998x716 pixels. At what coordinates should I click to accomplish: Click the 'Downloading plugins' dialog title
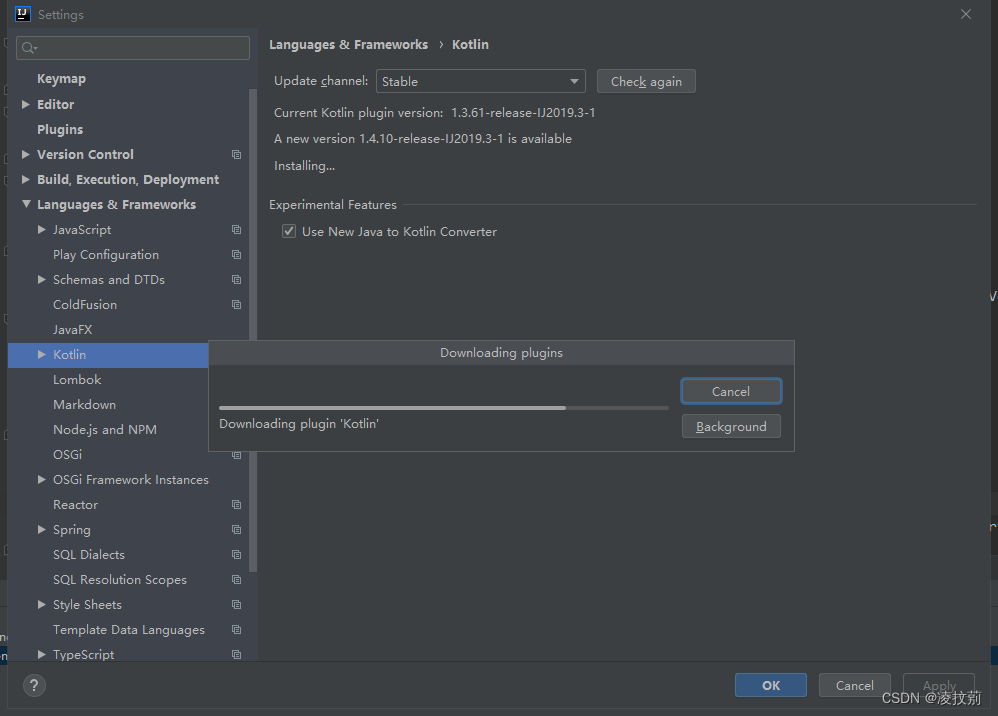[502, 353]
